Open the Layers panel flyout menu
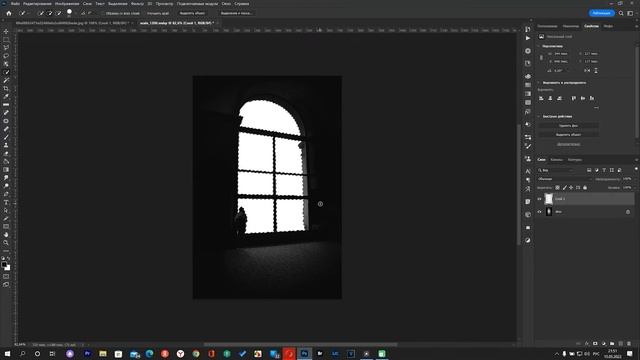 point(636,160)
